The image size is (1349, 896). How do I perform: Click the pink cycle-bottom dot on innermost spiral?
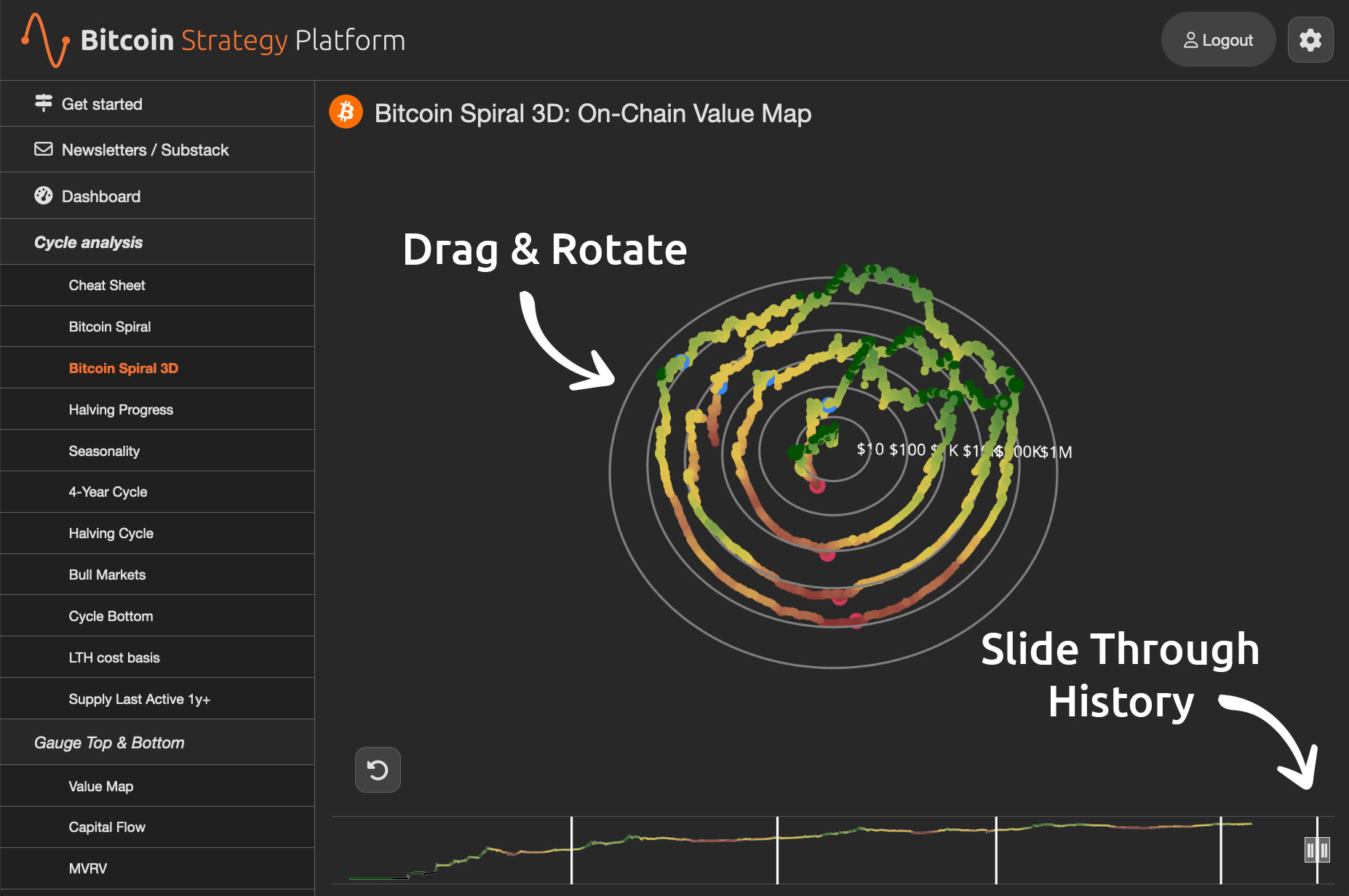[817, 486]
